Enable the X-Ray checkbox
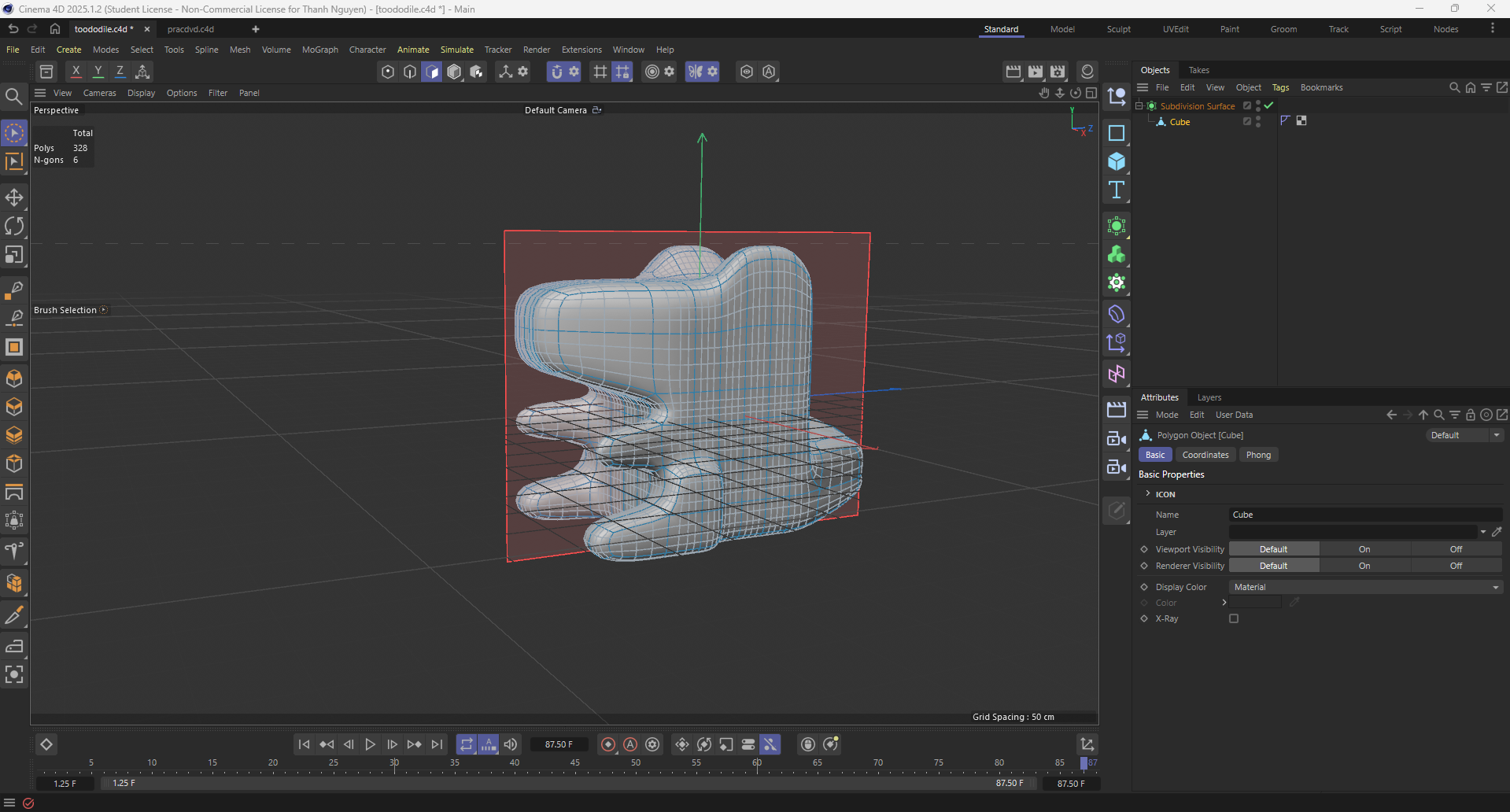The height and width of the screenshot is (812, 1510). point(1234,618)
